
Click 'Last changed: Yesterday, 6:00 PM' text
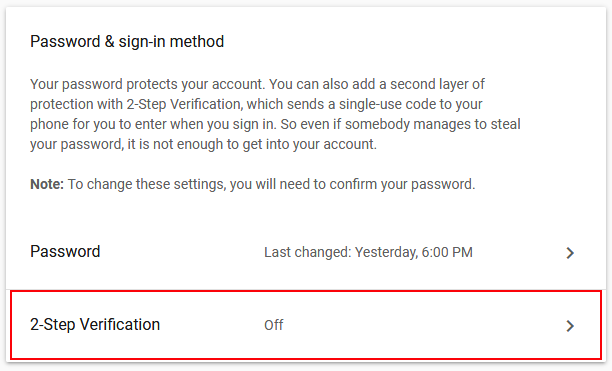click(x=368, y=252)
